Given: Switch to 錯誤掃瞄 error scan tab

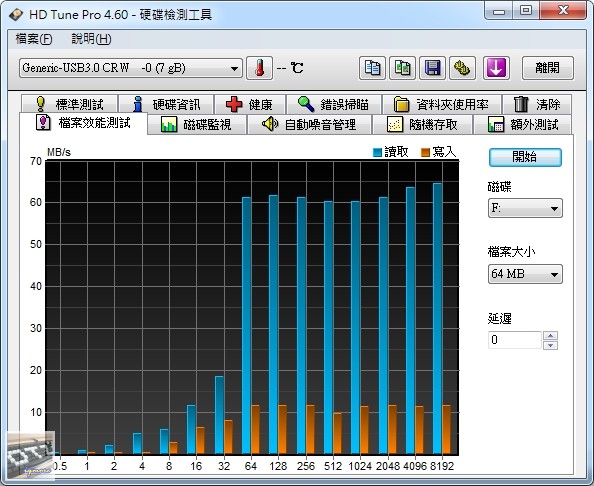Looking at the screenshot, I should tap(334, 104).
